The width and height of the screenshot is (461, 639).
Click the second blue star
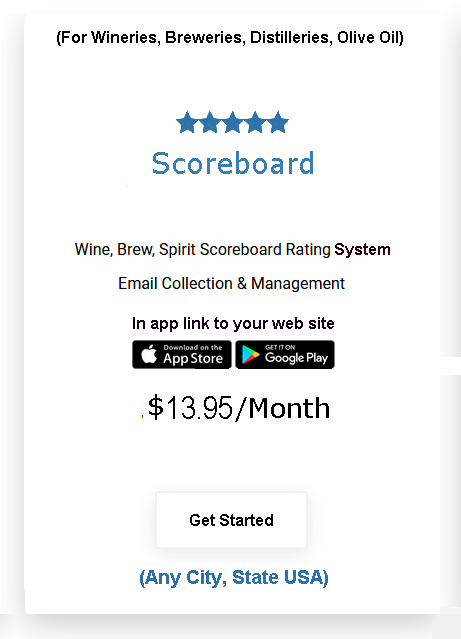click(x=210, y=122)
